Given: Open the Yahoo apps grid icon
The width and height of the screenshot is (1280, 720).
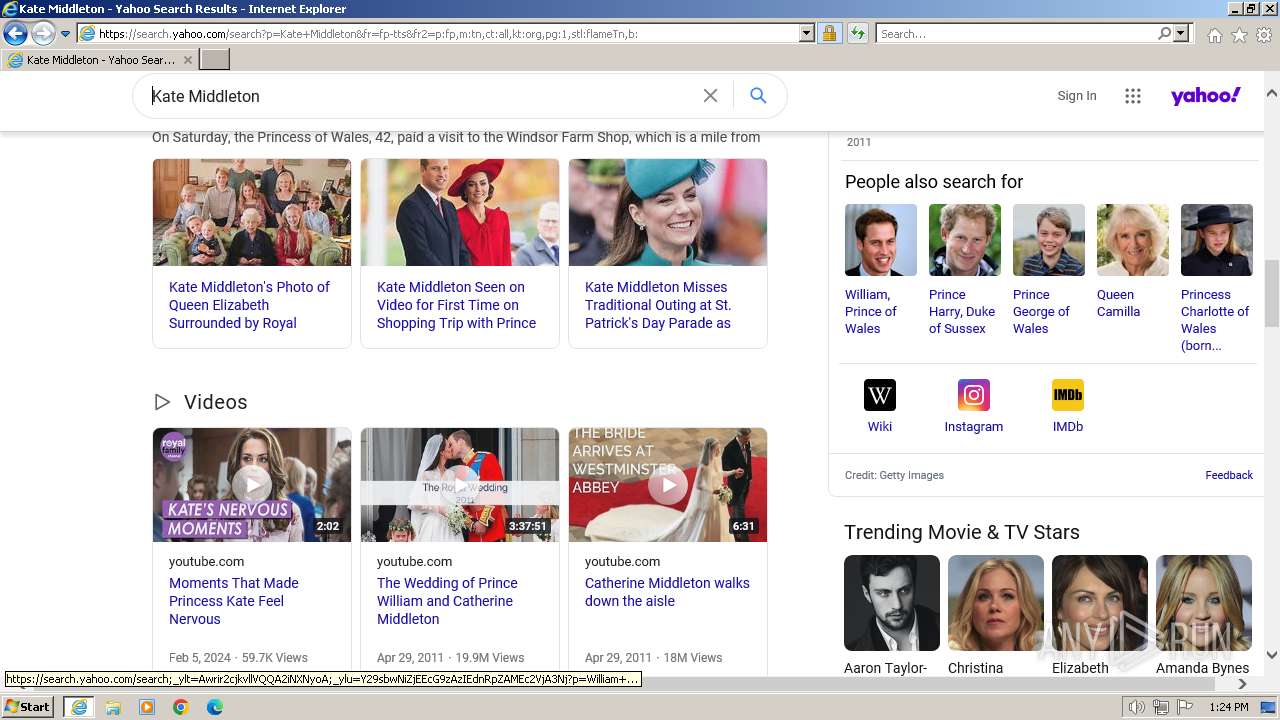Looking at the screenshot, I should [x=1133, y=96].
